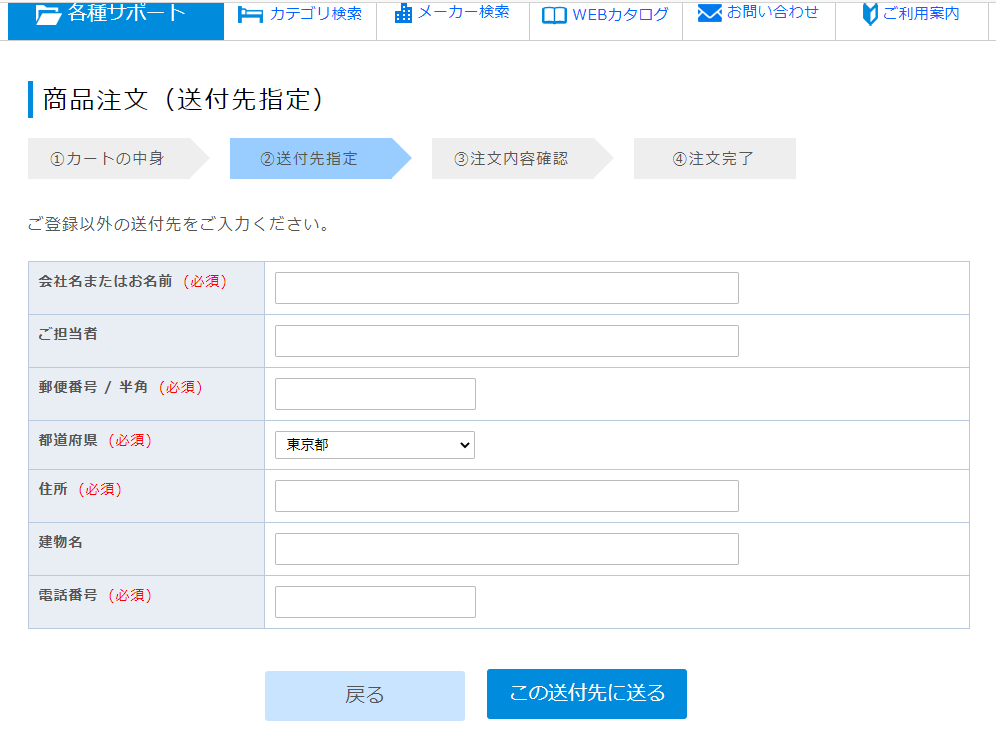Select the 郵便番号 input box

(x=375, y=394)
